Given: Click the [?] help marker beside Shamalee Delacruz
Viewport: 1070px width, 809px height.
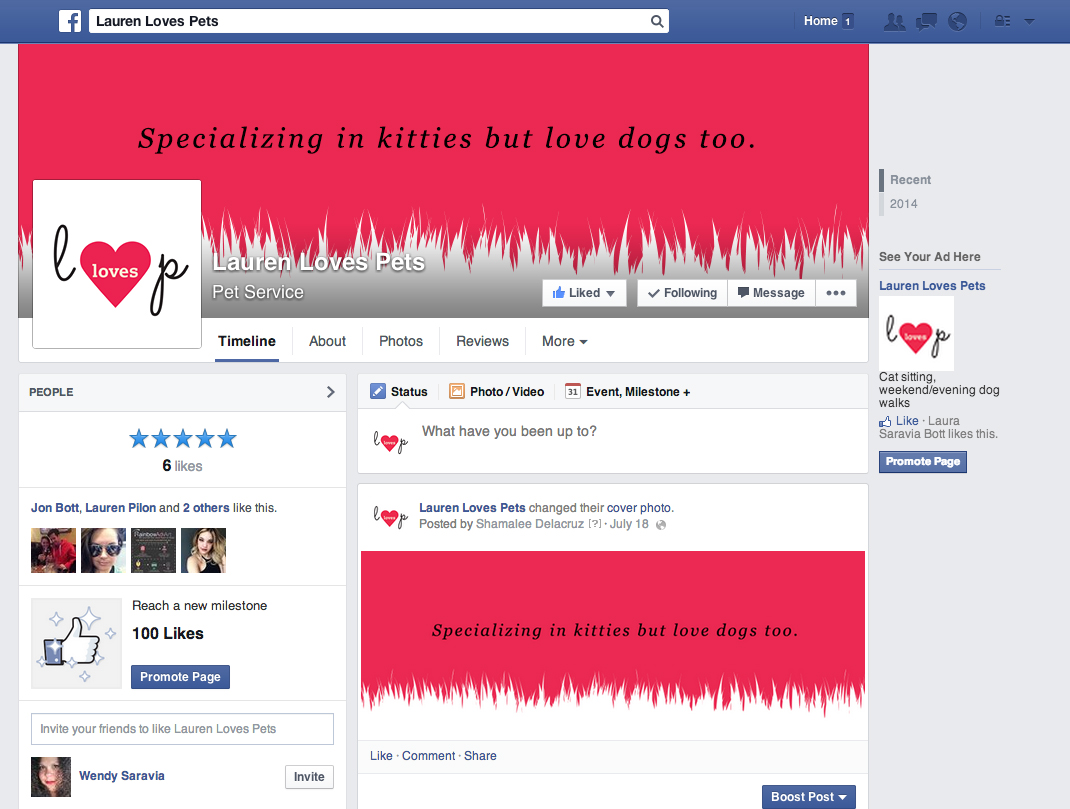Looking at the screenshot, I should tap(595, 524).
